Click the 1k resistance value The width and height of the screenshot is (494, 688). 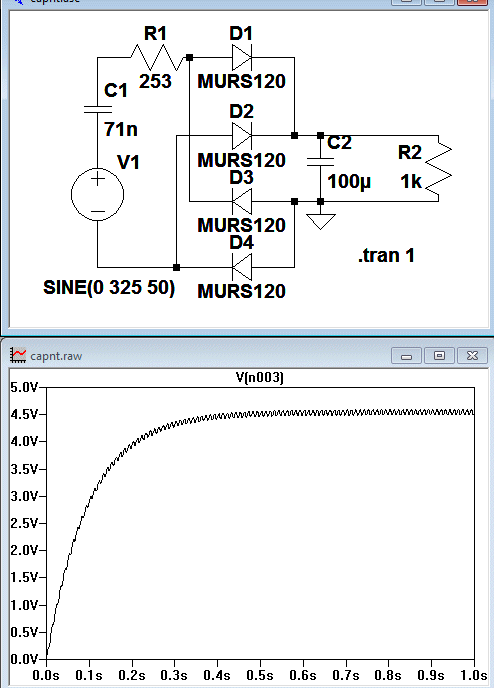pos(411,181)
